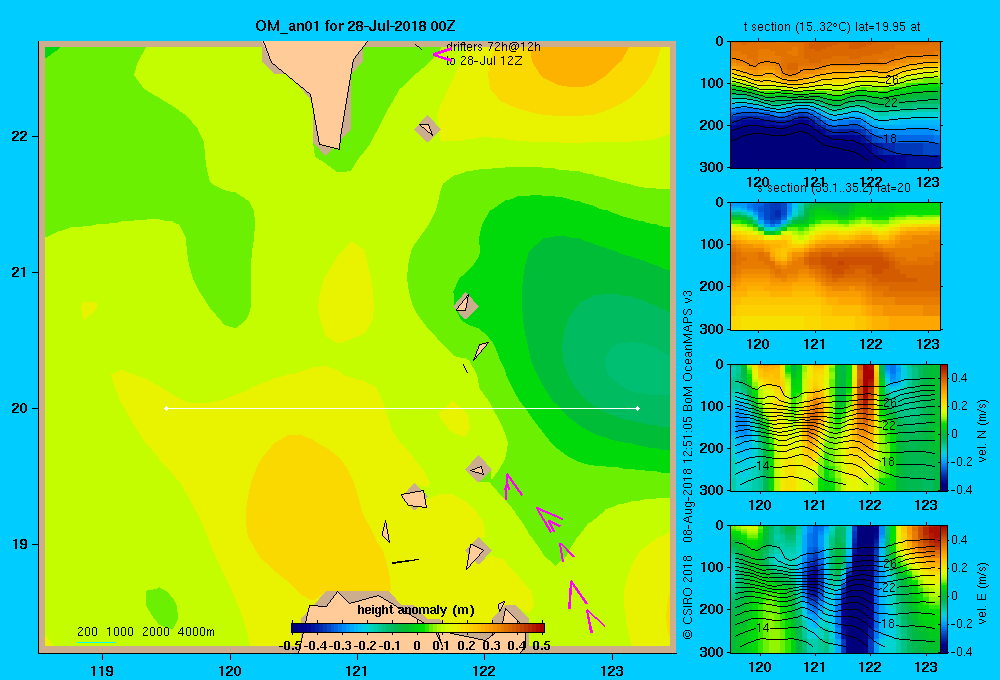Click the 0 midpoint value on height anomaly scale
Screen dimensions: 1000x680
click(x=416, y=646)
